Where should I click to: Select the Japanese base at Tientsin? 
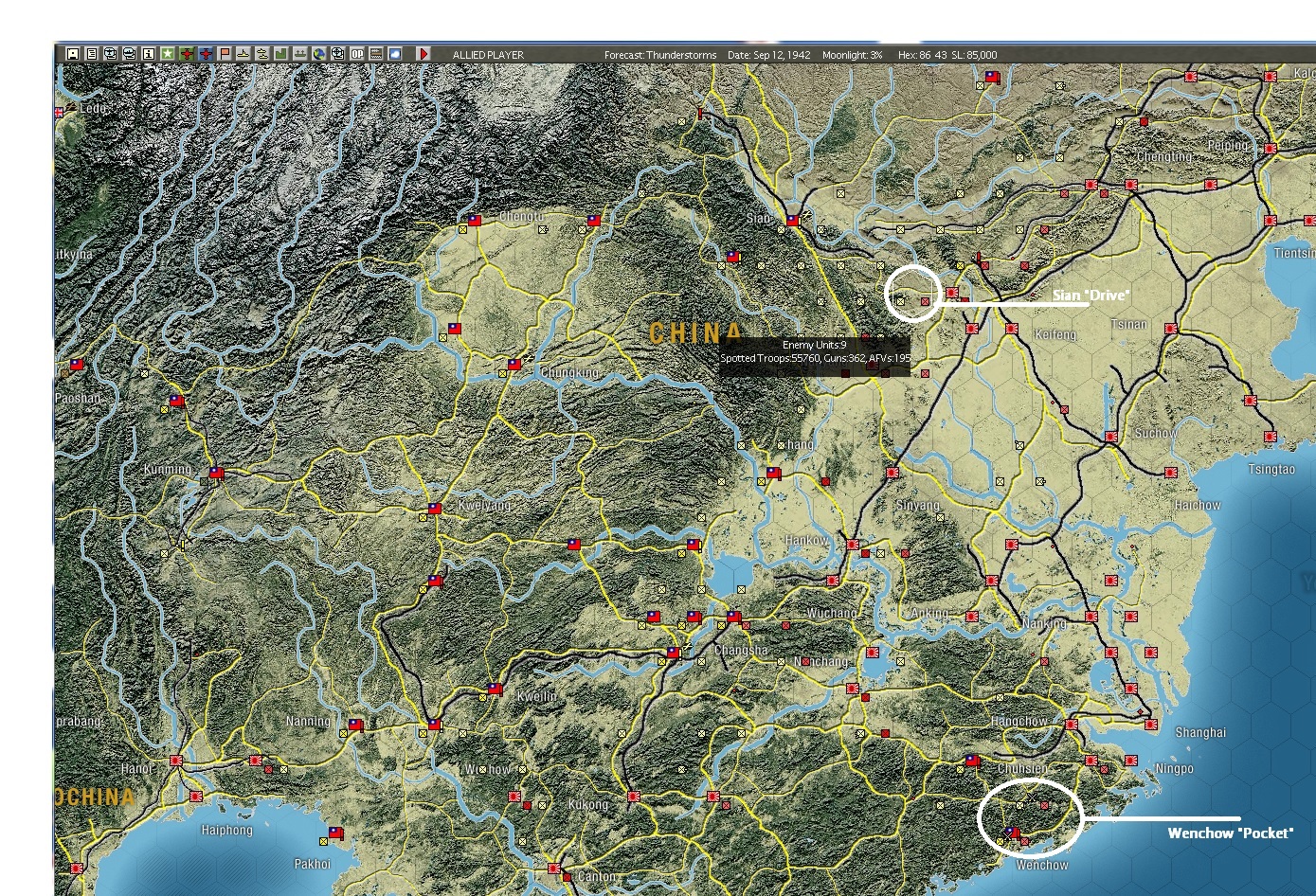click(1271, 221)
